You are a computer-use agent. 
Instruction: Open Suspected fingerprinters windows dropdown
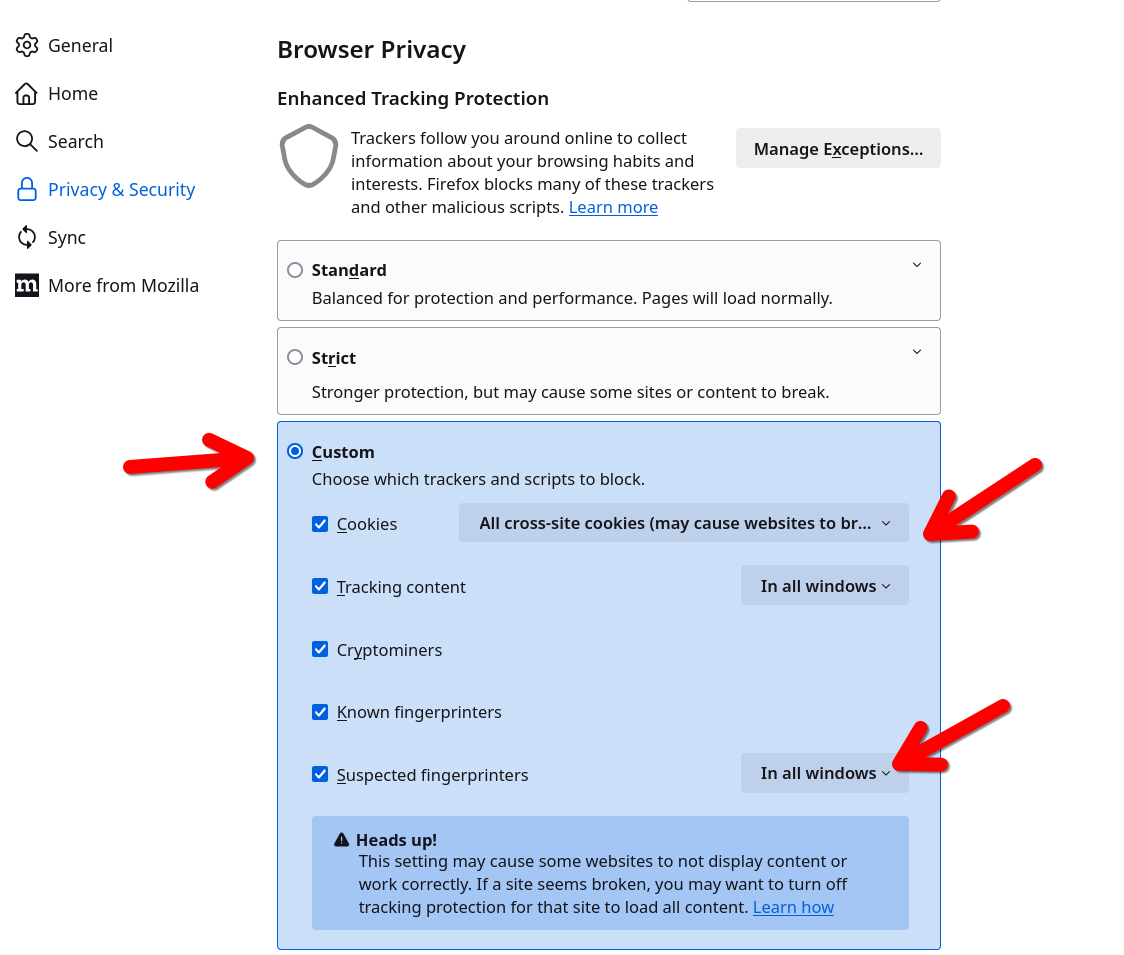point(824,773)
